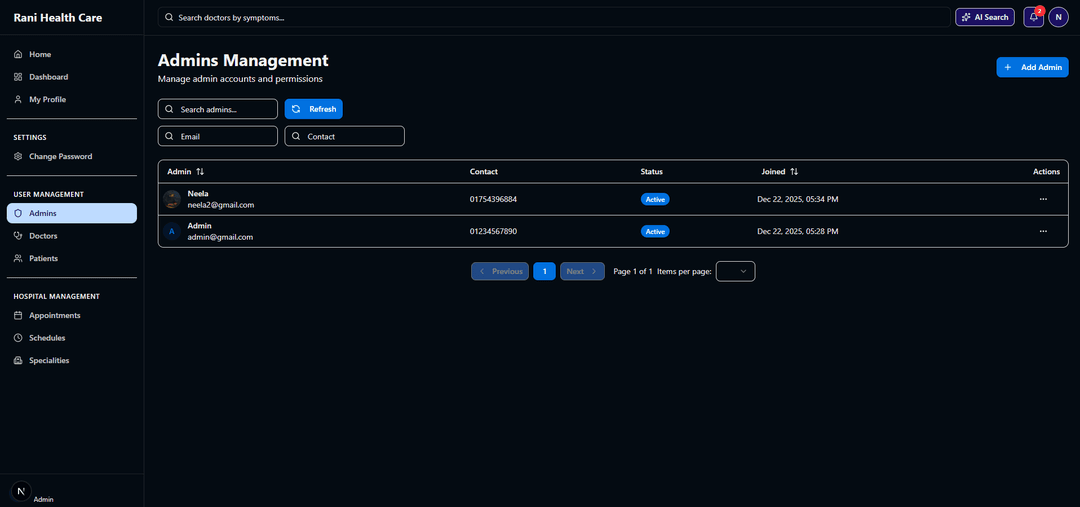This screenshot has width=1080, height=507.
Task: Click the sort icon next to Admin column
Action: click(200, 172)
